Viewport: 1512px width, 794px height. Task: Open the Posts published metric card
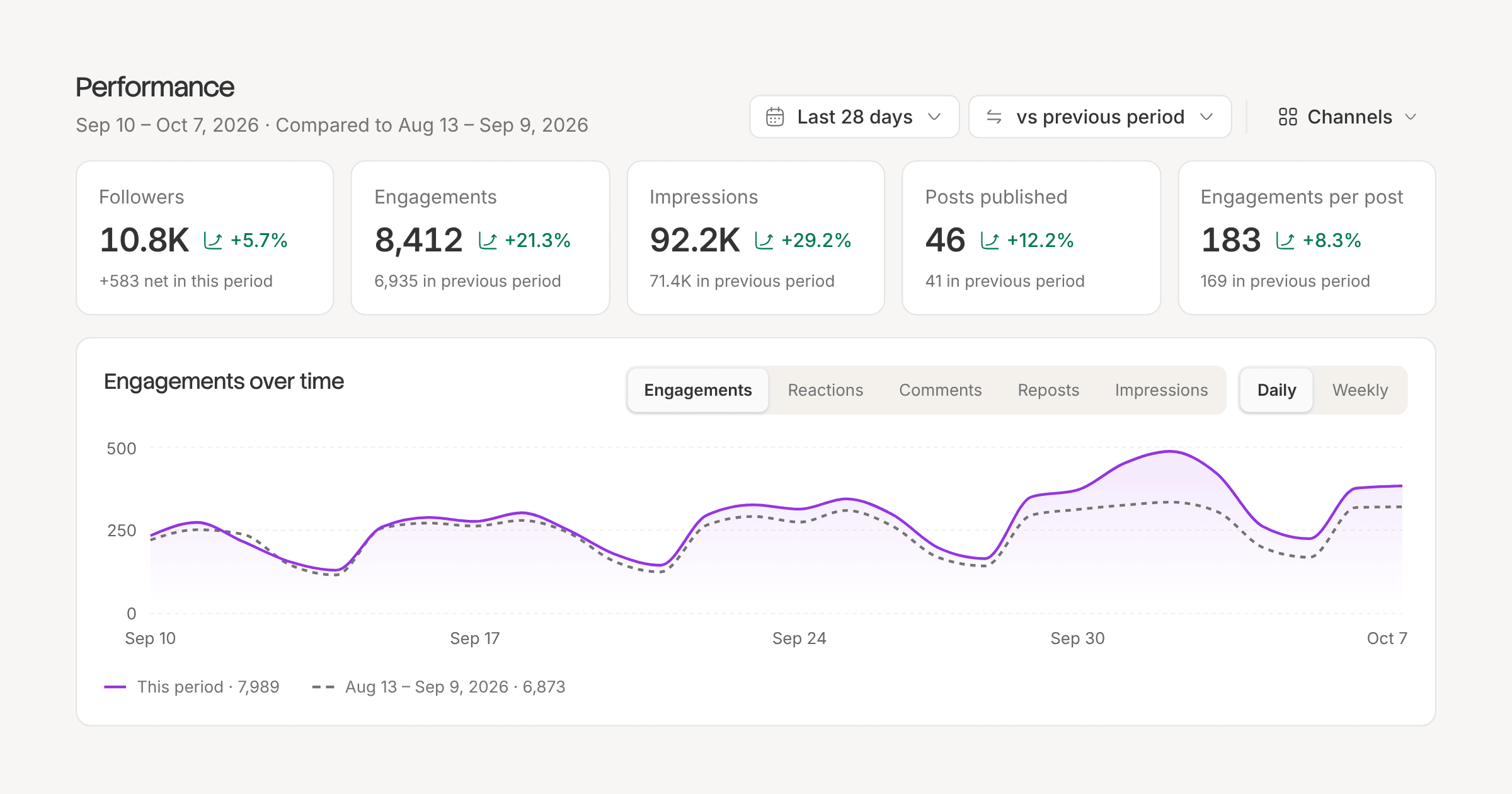(x=1031, y=238)
